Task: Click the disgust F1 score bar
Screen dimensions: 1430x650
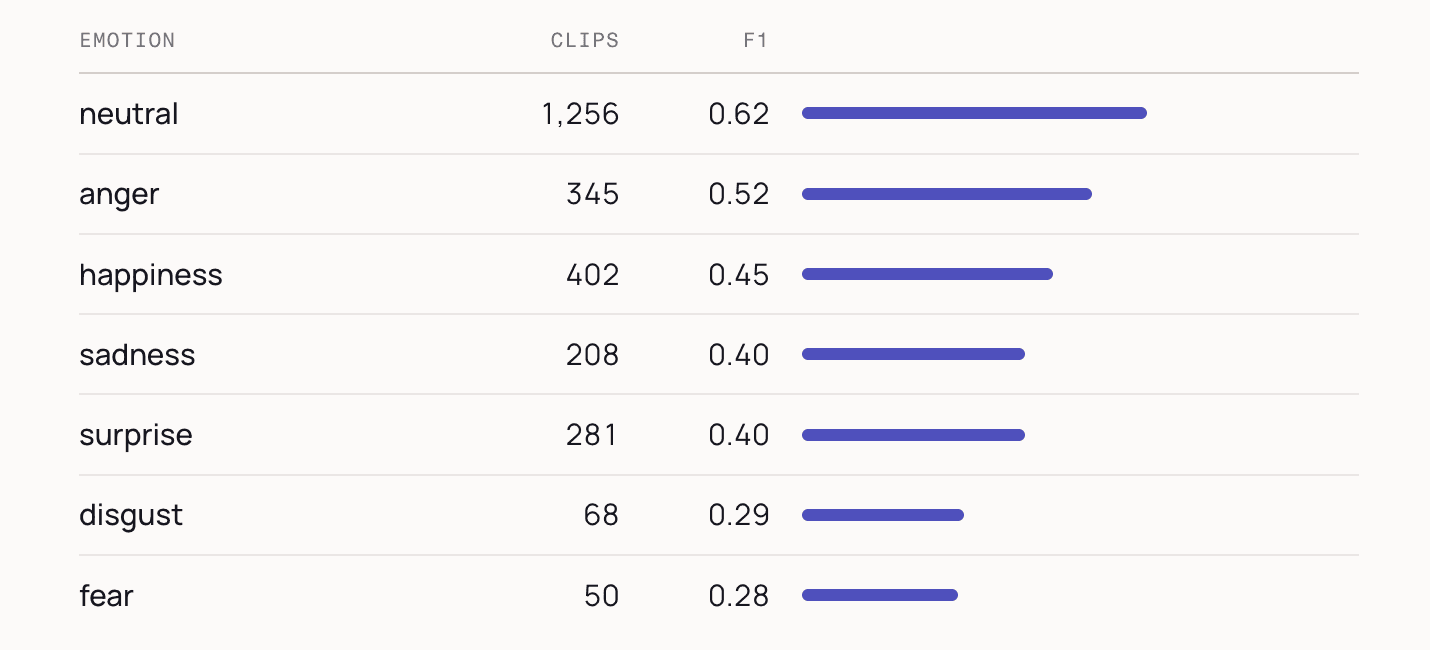Action: pos(883,515)
